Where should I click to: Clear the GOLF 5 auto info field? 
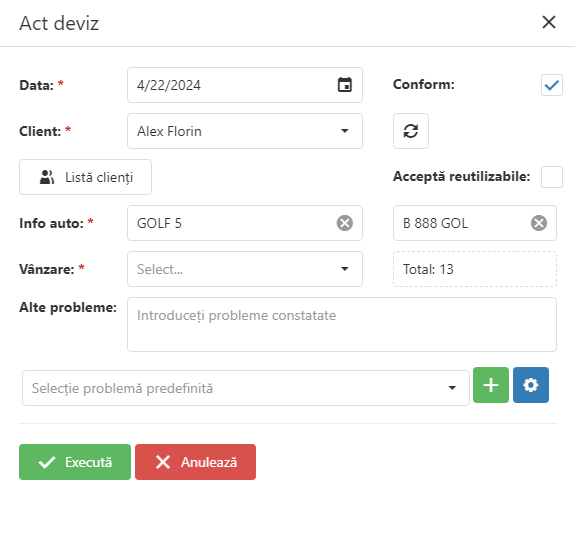pyautogui.click(x=345, y=223)
